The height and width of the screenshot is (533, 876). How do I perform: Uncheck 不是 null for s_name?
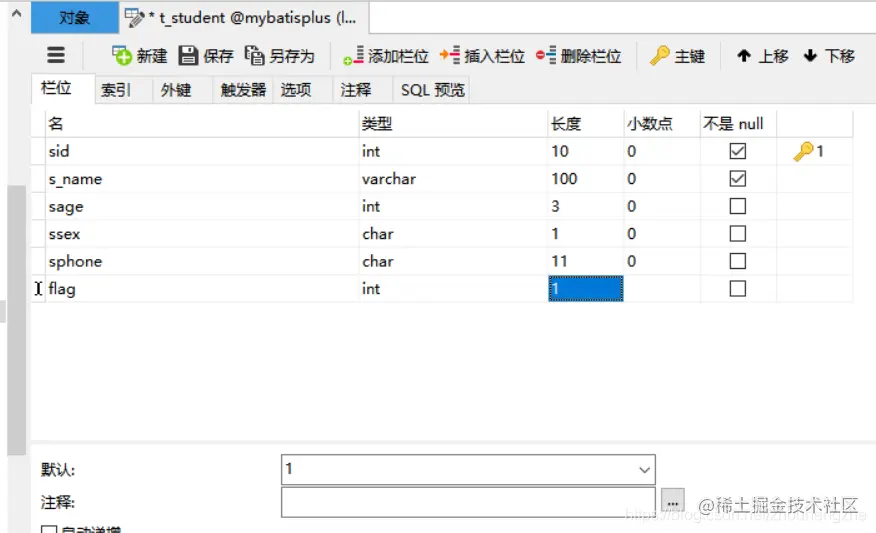click(737, 179)
